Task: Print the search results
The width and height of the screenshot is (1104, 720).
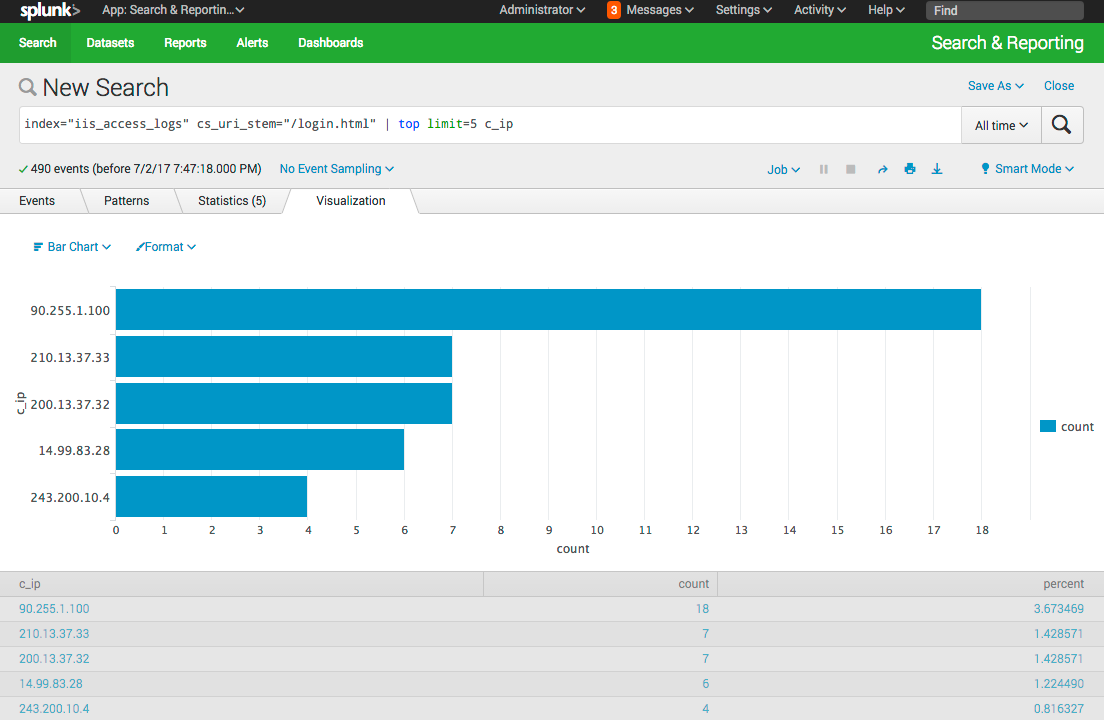Action: coord(910,169)
